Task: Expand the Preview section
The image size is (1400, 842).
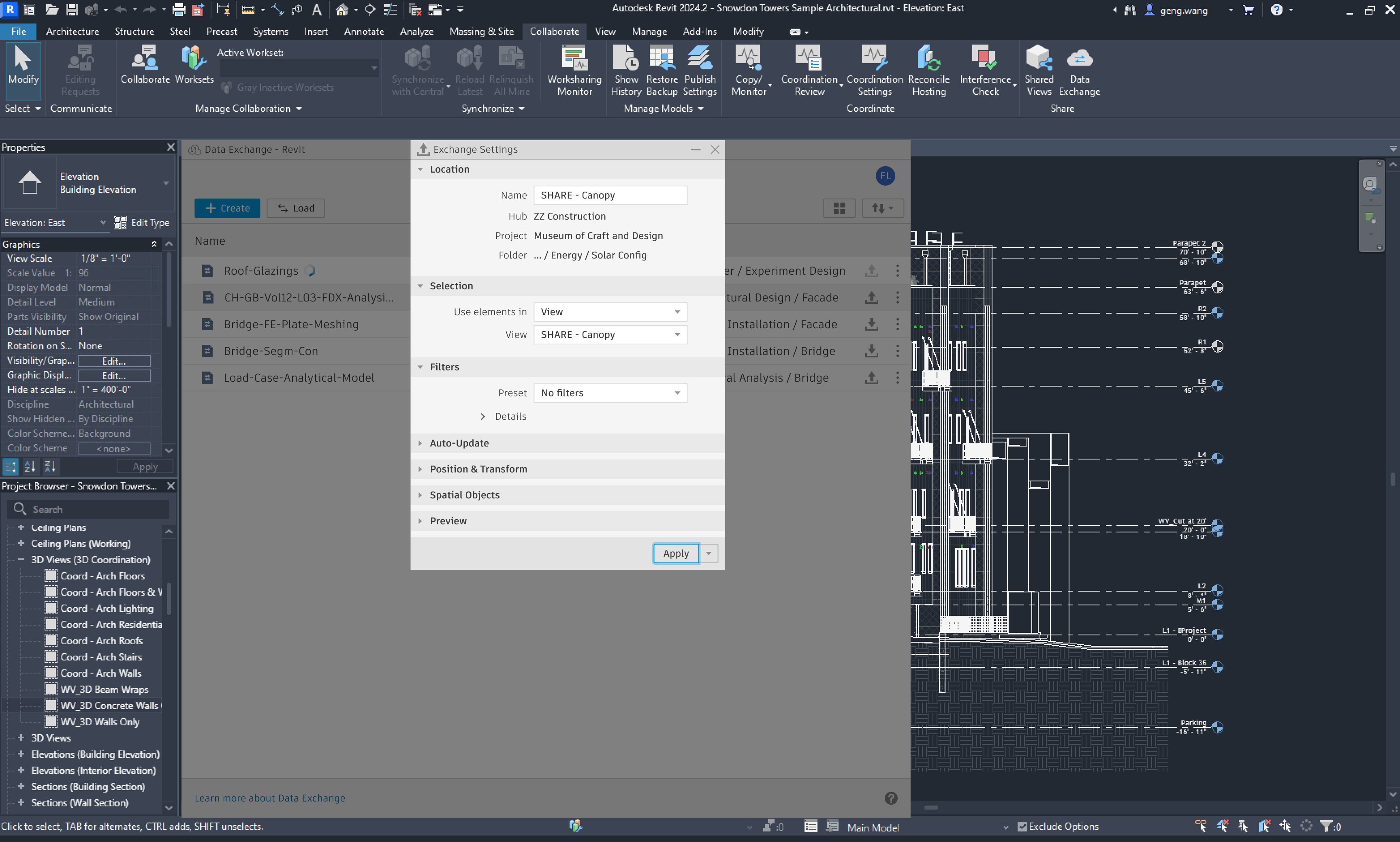Action: coord(420,521)
